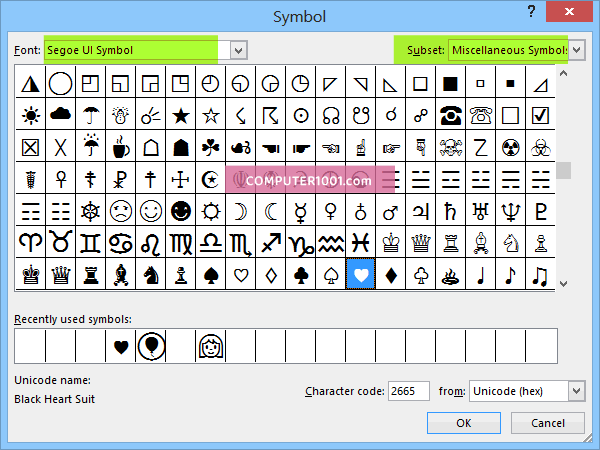Pick the biohazard sign symbol
This screenshot has height=450, width=600.
(x=540, y=147)
